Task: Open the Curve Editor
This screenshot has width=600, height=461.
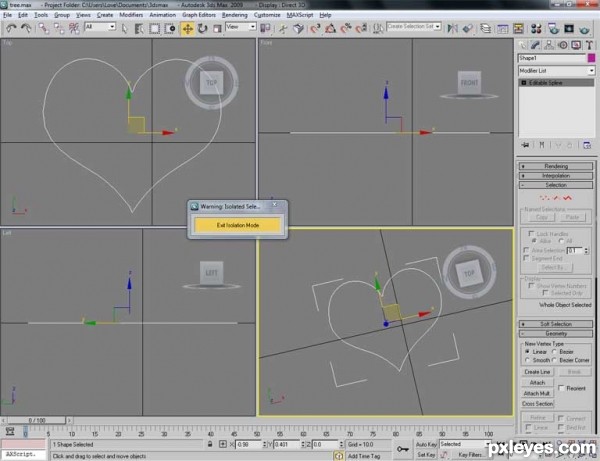Action: [x=503, y=28]
